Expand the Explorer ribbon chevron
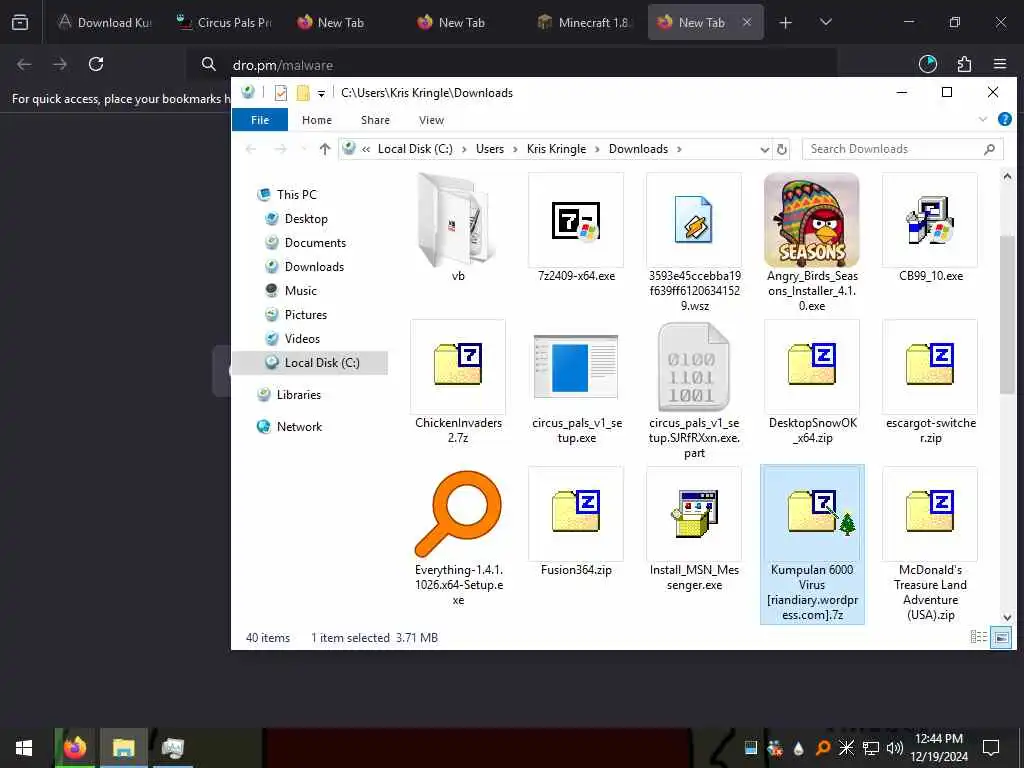 coord(983,119)
